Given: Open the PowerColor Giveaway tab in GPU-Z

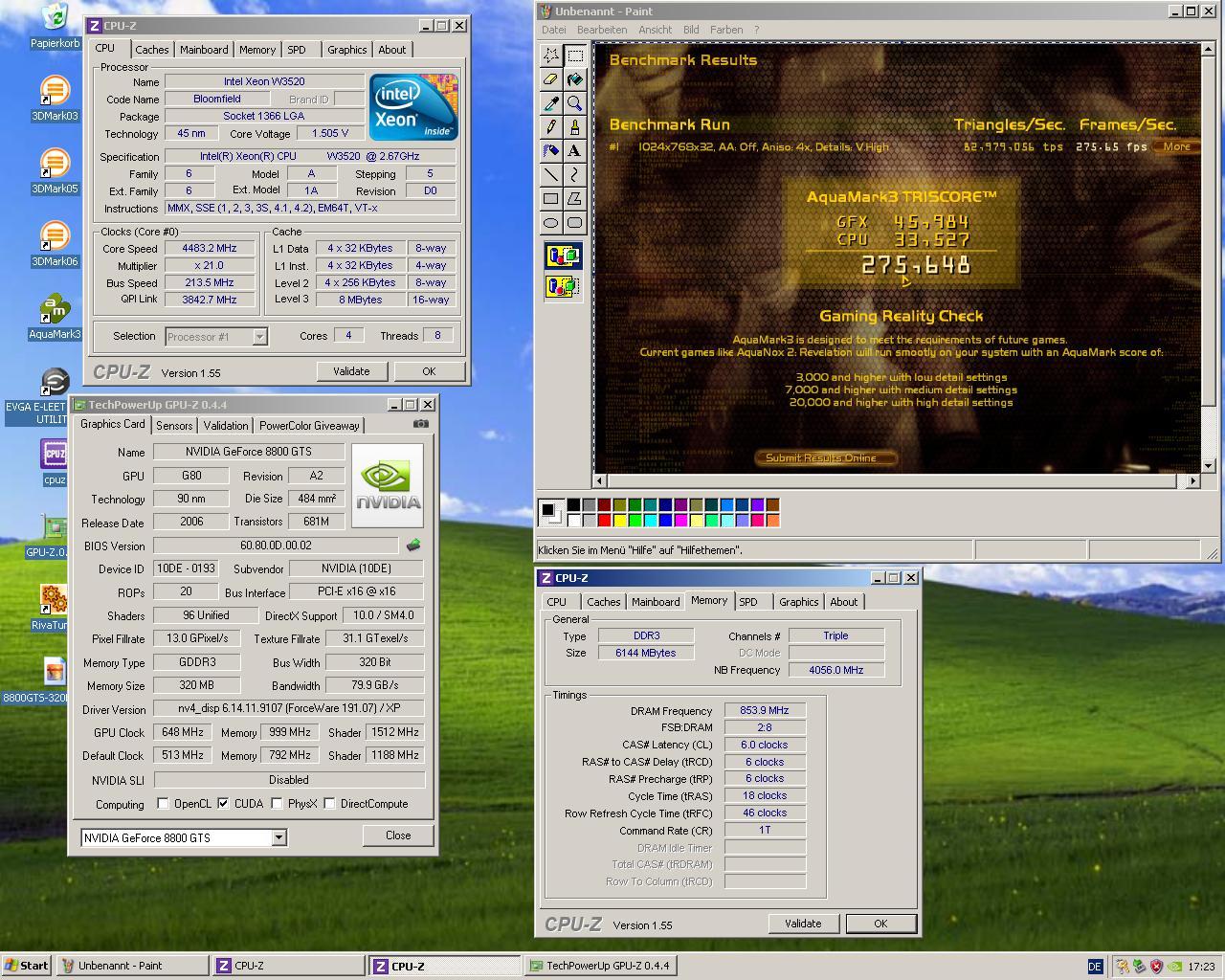Looking at the screenshot, I should coord(309,426).
